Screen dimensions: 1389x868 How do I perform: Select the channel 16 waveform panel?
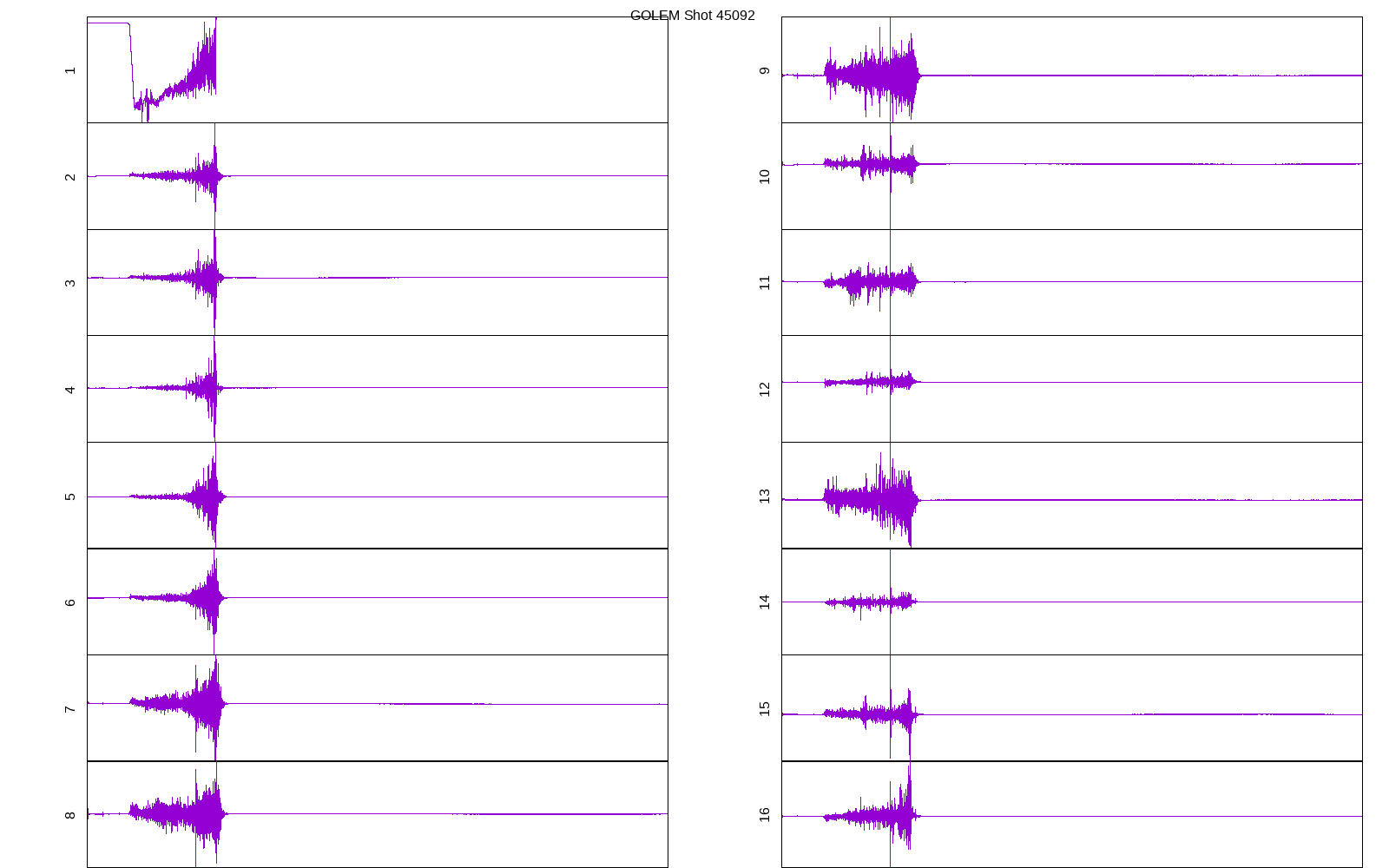coord(1071,814)
